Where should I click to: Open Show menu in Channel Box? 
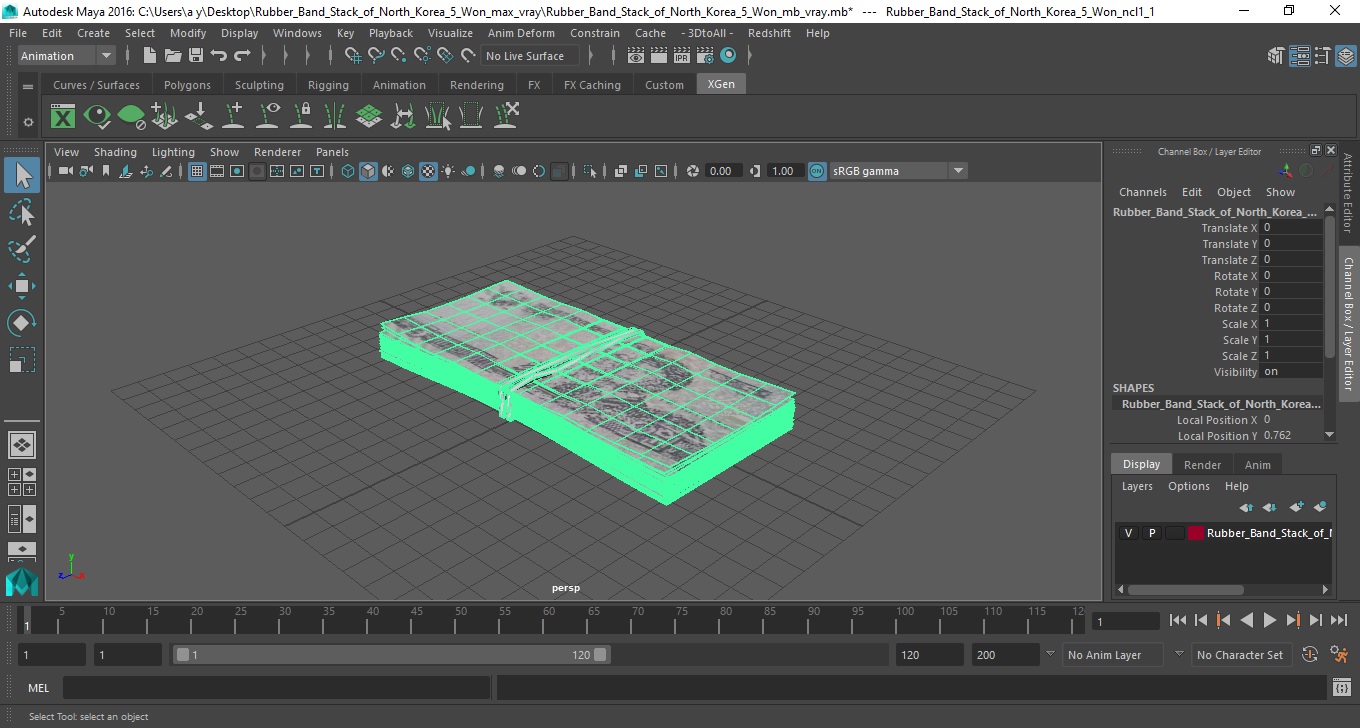(1280, 192)
